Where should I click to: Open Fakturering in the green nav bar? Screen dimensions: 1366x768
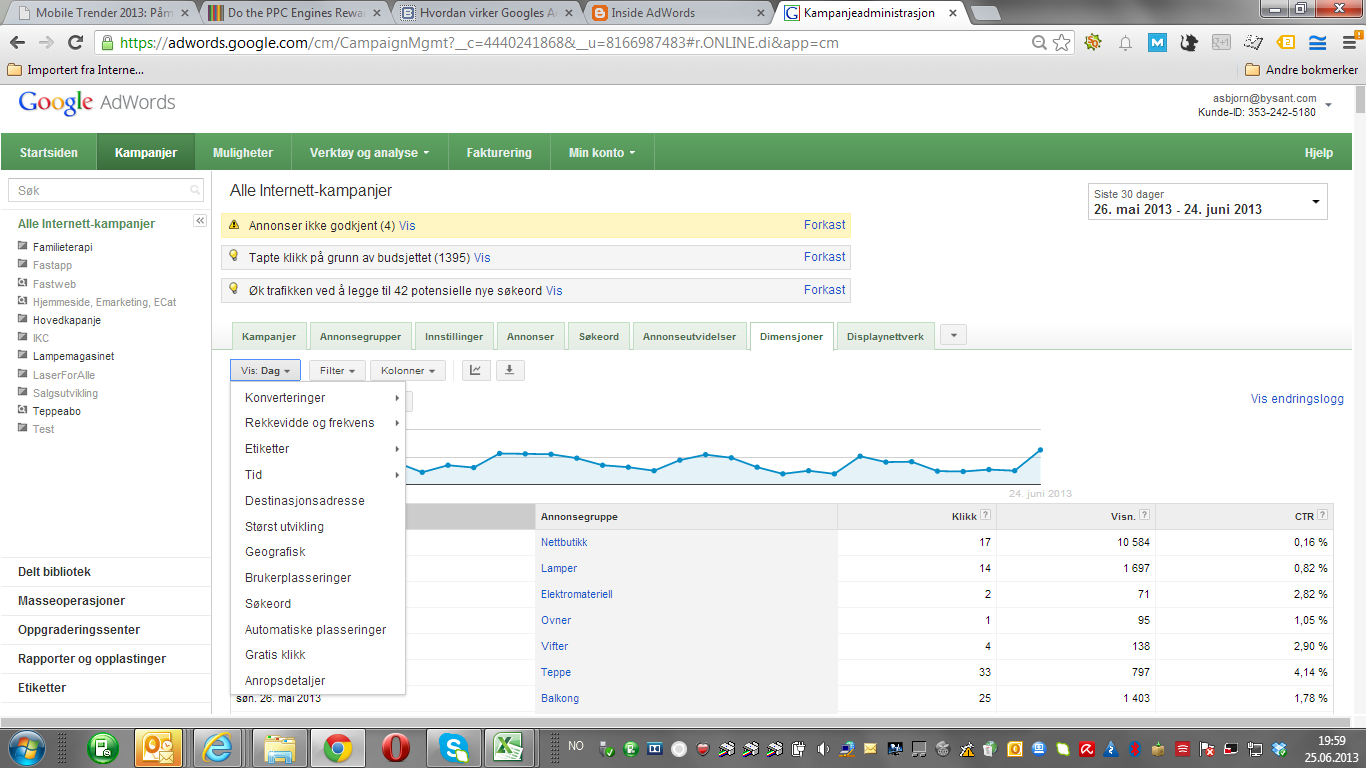coord(499,153)
